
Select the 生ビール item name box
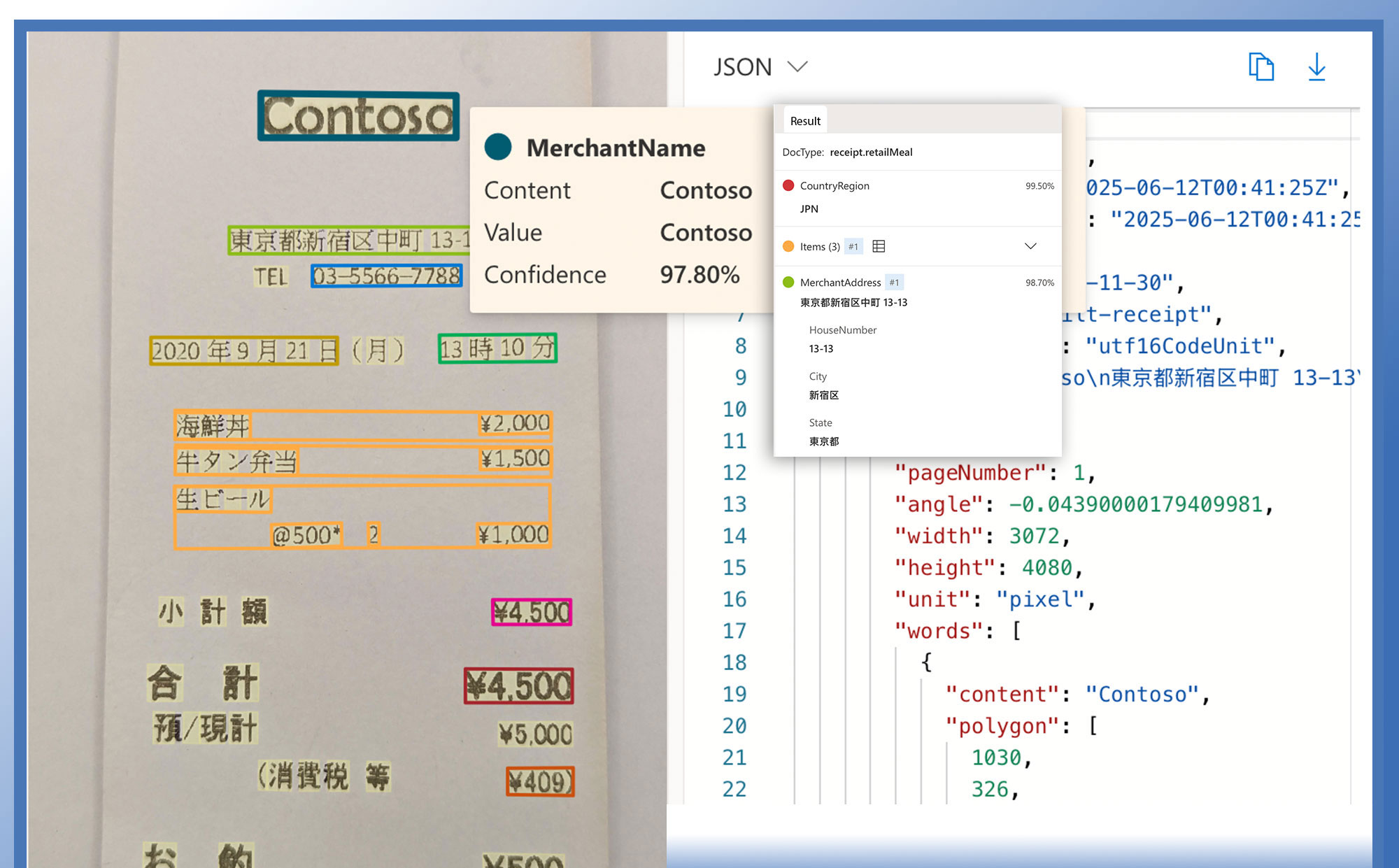[223, 499]
